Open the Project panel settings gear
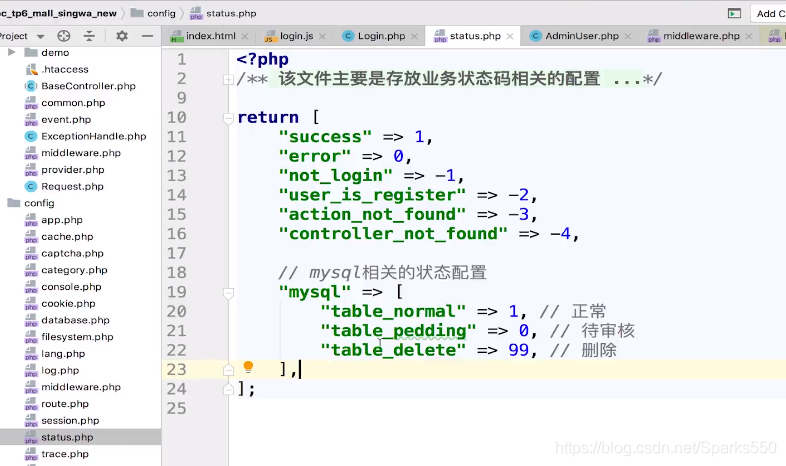Screen dimensions: 786x466 click(122, 36)
